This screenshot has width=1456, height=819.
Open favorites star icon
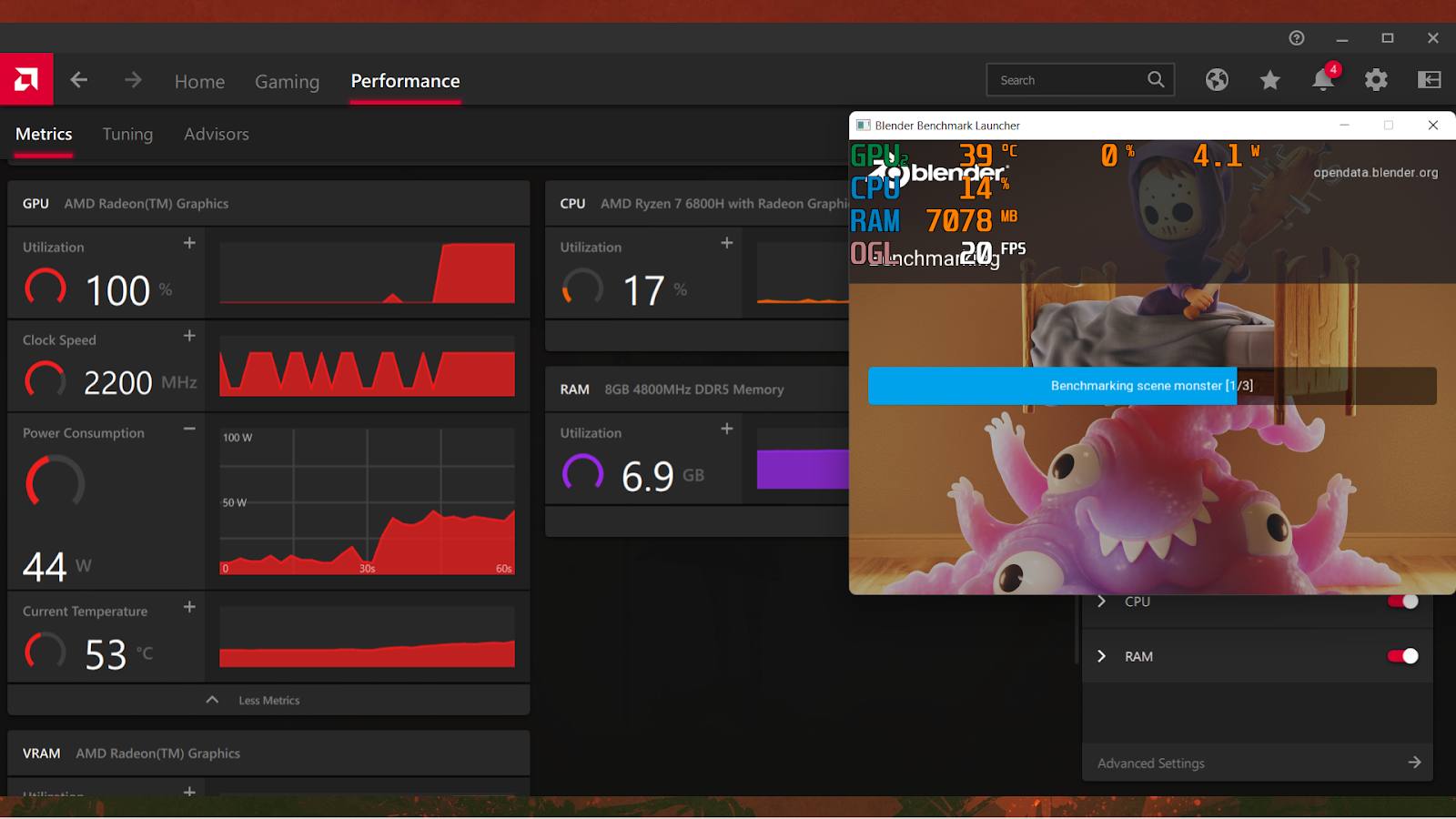1270,80
